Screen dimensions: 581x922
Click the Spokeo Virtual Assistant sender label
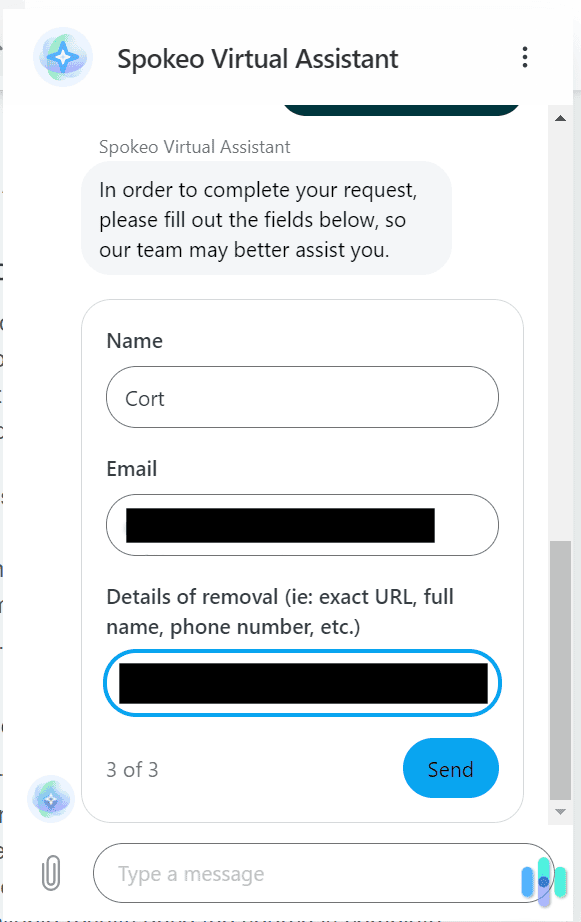click(x=194, y=146)
